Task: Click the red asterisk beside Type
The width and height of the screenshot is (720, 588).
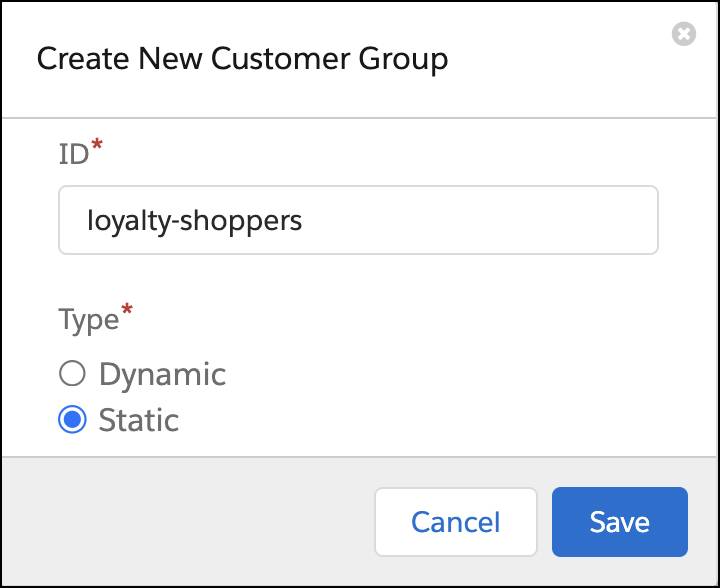Action: (127, 310)
